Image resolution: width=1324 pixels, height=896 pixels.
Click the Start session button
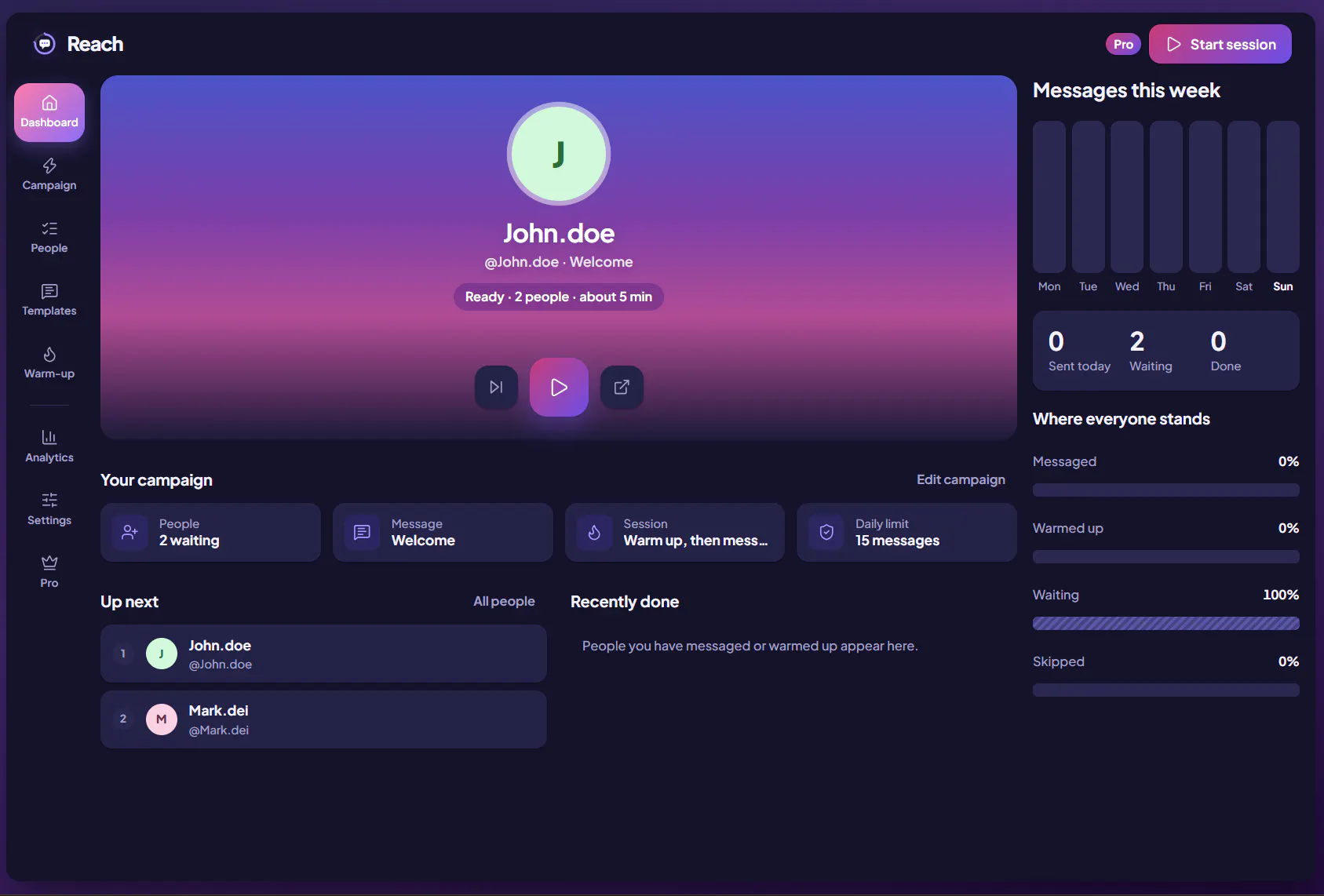[1220, 44]
